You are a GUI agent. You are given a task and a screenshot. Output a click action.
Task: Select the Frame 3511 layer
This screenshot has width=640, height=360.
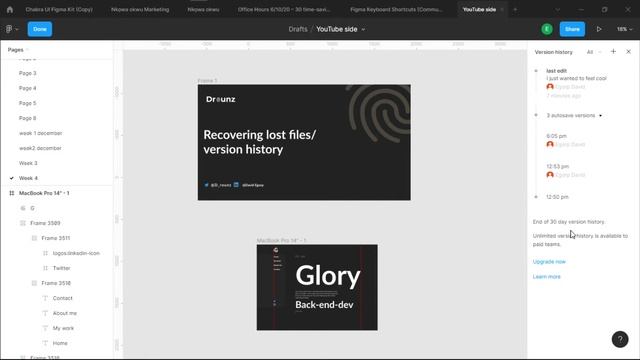pyautogui.click(x=56, y=238)
